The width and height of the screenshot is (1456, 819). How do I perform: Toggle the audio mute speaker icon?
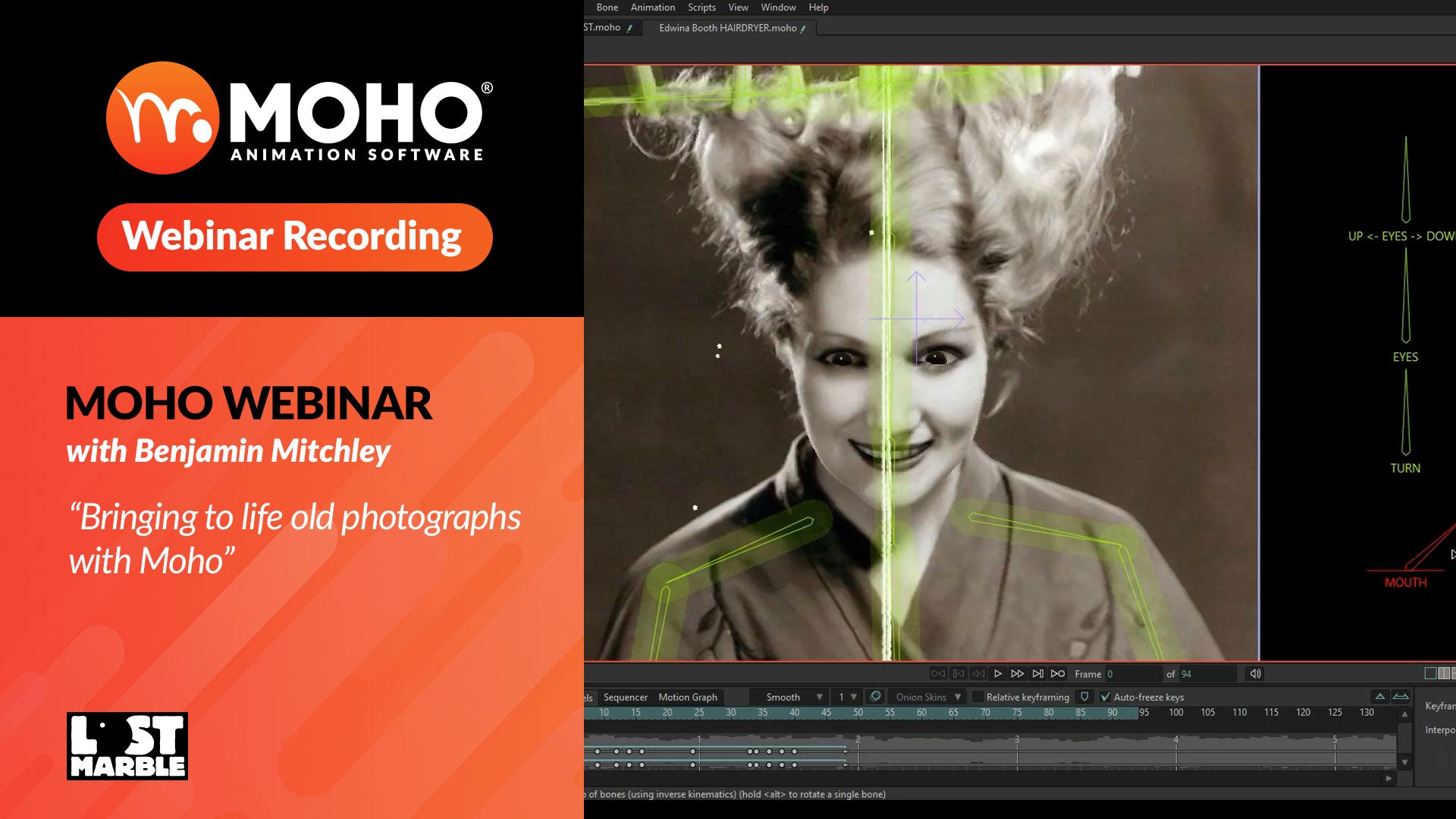(x=1255, y=673)
